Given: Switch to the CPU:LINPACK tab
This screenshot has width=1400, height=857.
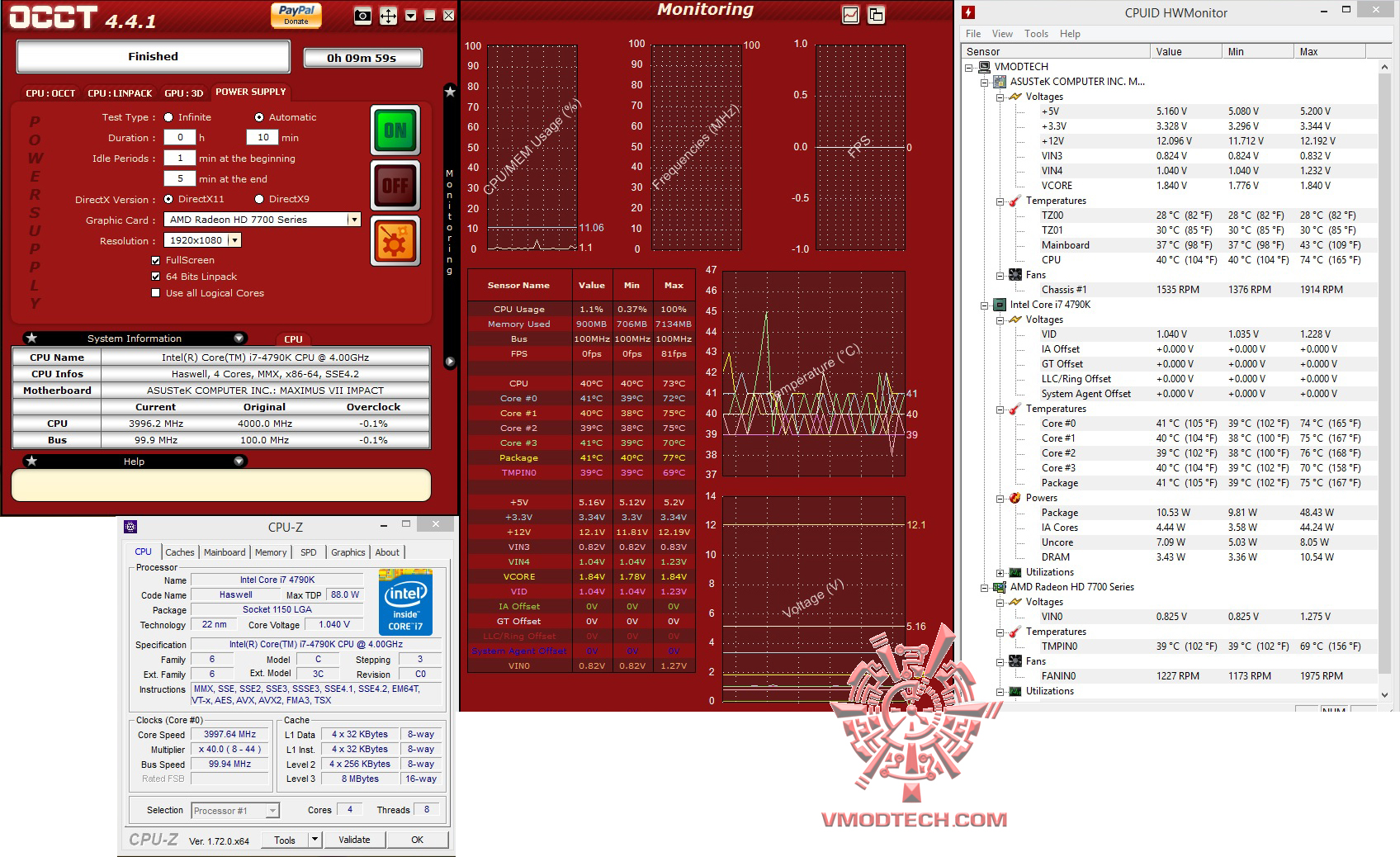Looking at the screenshot, I should 120,93.
